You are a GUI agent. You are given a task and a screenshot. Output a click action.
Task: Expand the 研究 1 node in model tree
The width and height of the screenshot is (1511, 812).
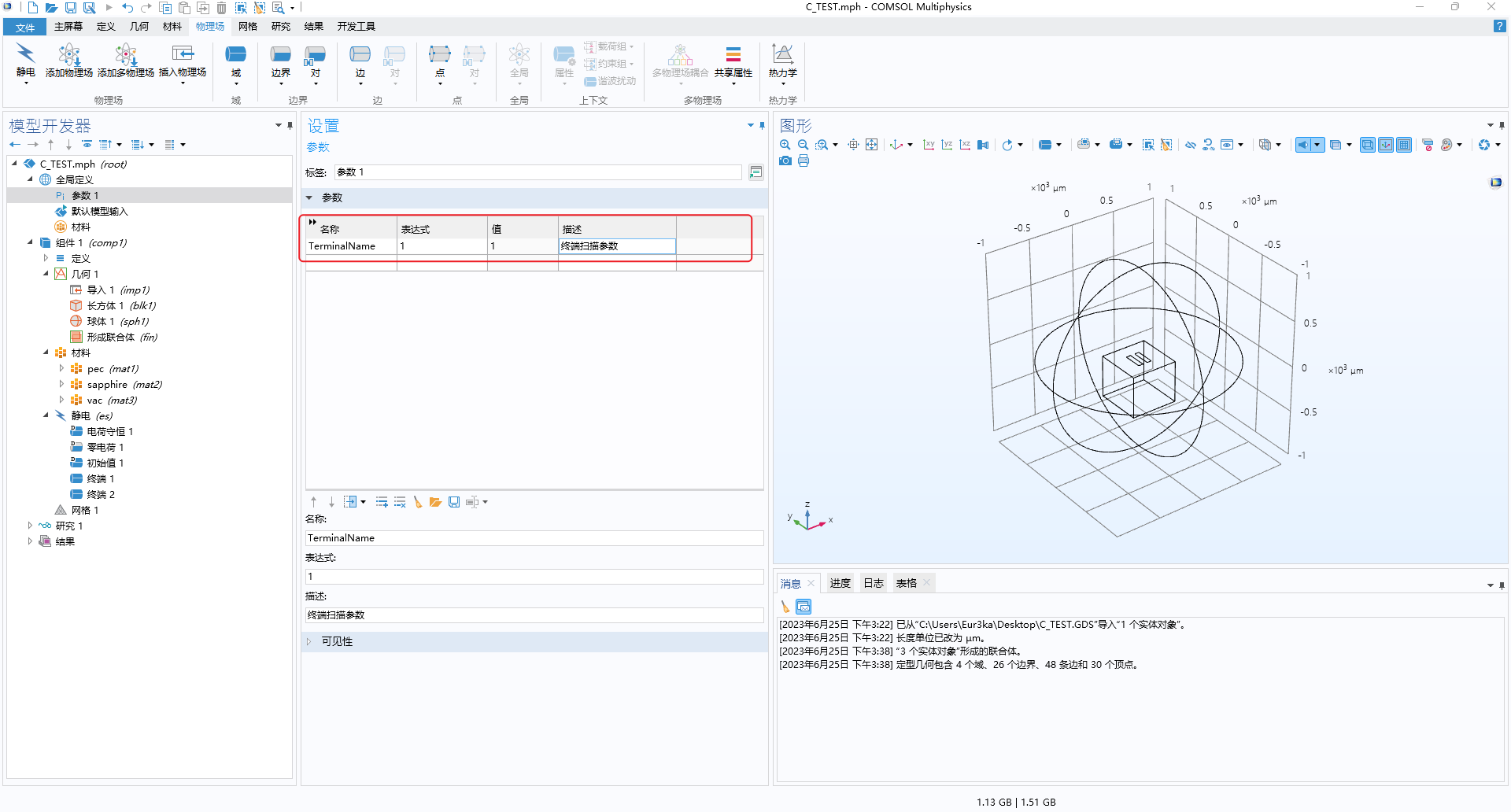click(x=31, y=526)
